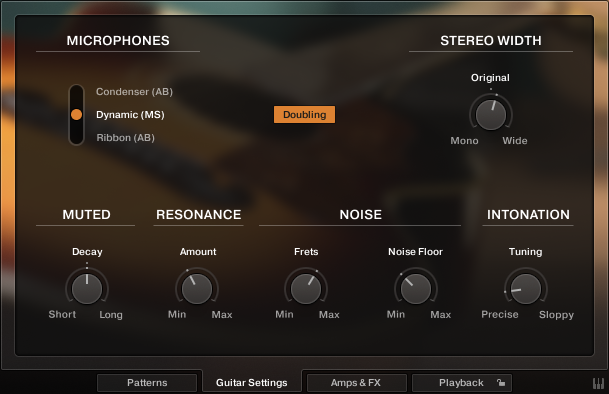Click the Resonance Amount knob
Screen dimensions: 609x394
(x=197, y=289)
